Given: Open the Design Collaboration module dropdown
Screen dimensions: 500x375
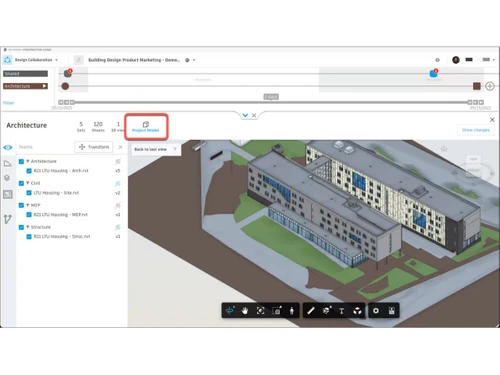Looking at the screenshot, I should coord(56,60).
